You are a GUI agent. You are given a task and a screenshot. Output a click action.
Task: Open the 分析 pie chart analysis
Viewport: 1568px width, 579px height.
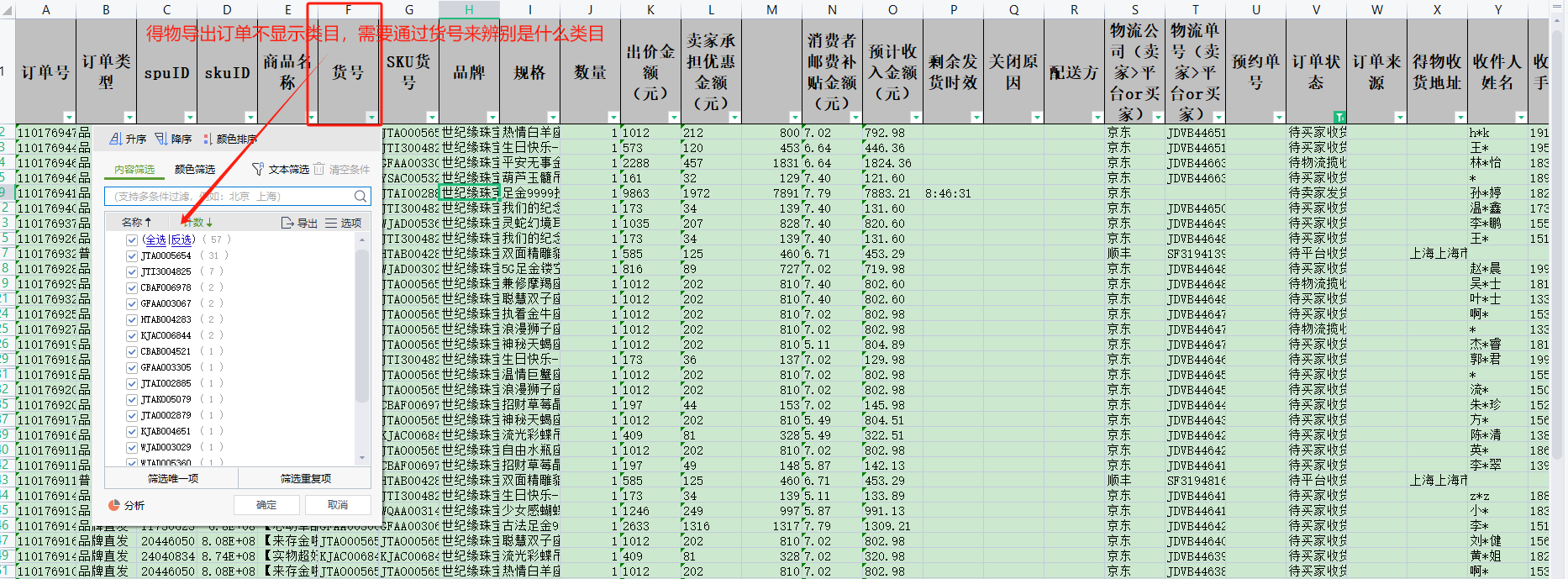(x=126, y=505)
